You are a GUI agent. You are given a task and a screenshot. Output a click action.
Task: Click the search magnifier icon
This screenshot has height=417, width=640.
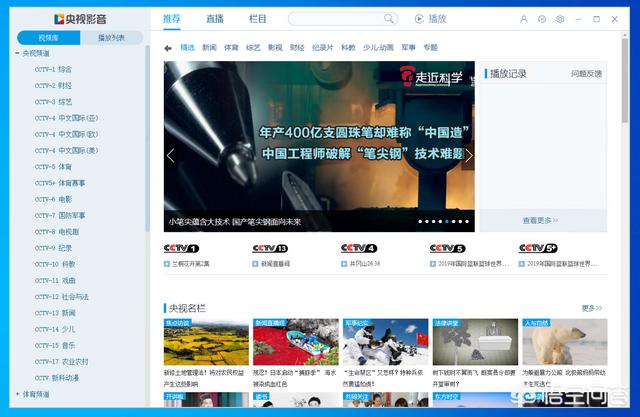(389, 18)
